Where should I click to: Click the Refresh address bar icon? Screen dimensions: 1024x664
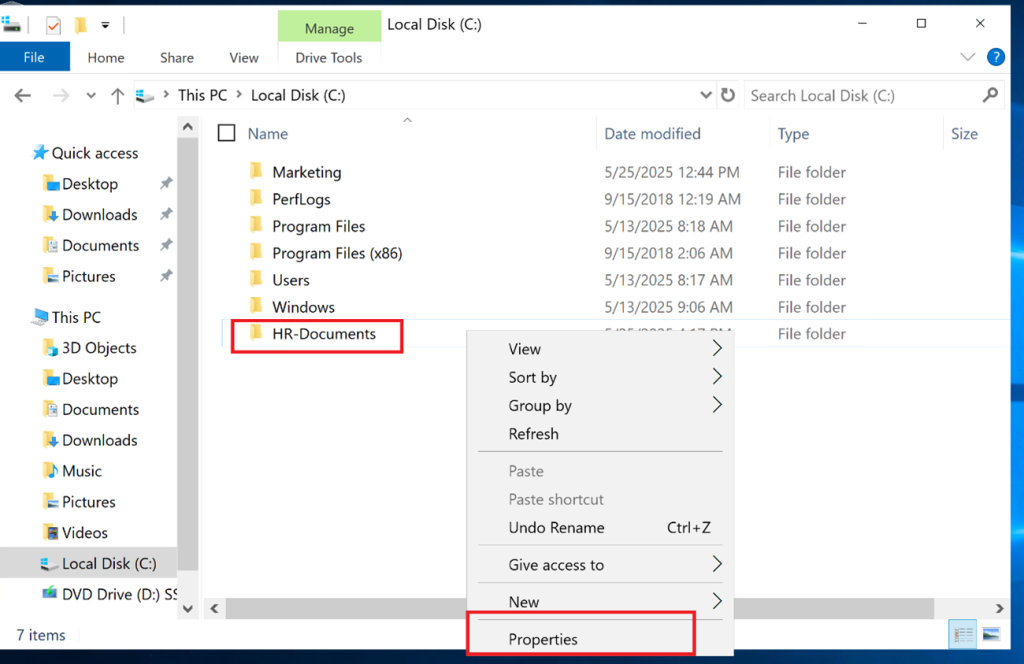[728, 96]
